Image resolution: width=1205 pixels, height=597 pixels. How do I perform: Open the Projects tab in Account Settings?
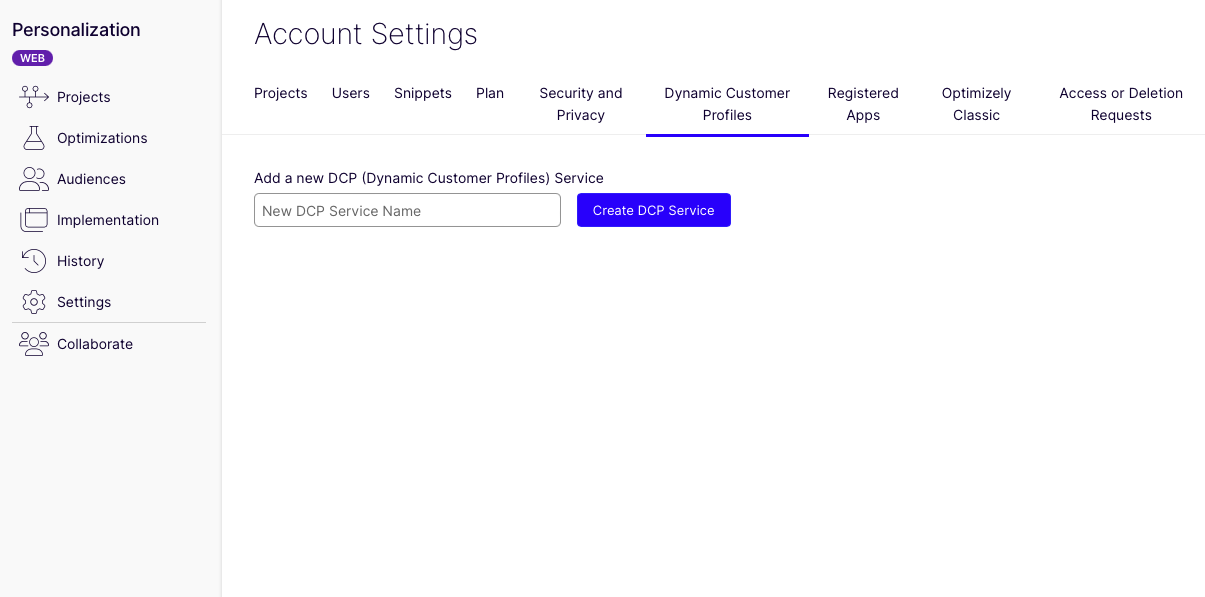281,93
